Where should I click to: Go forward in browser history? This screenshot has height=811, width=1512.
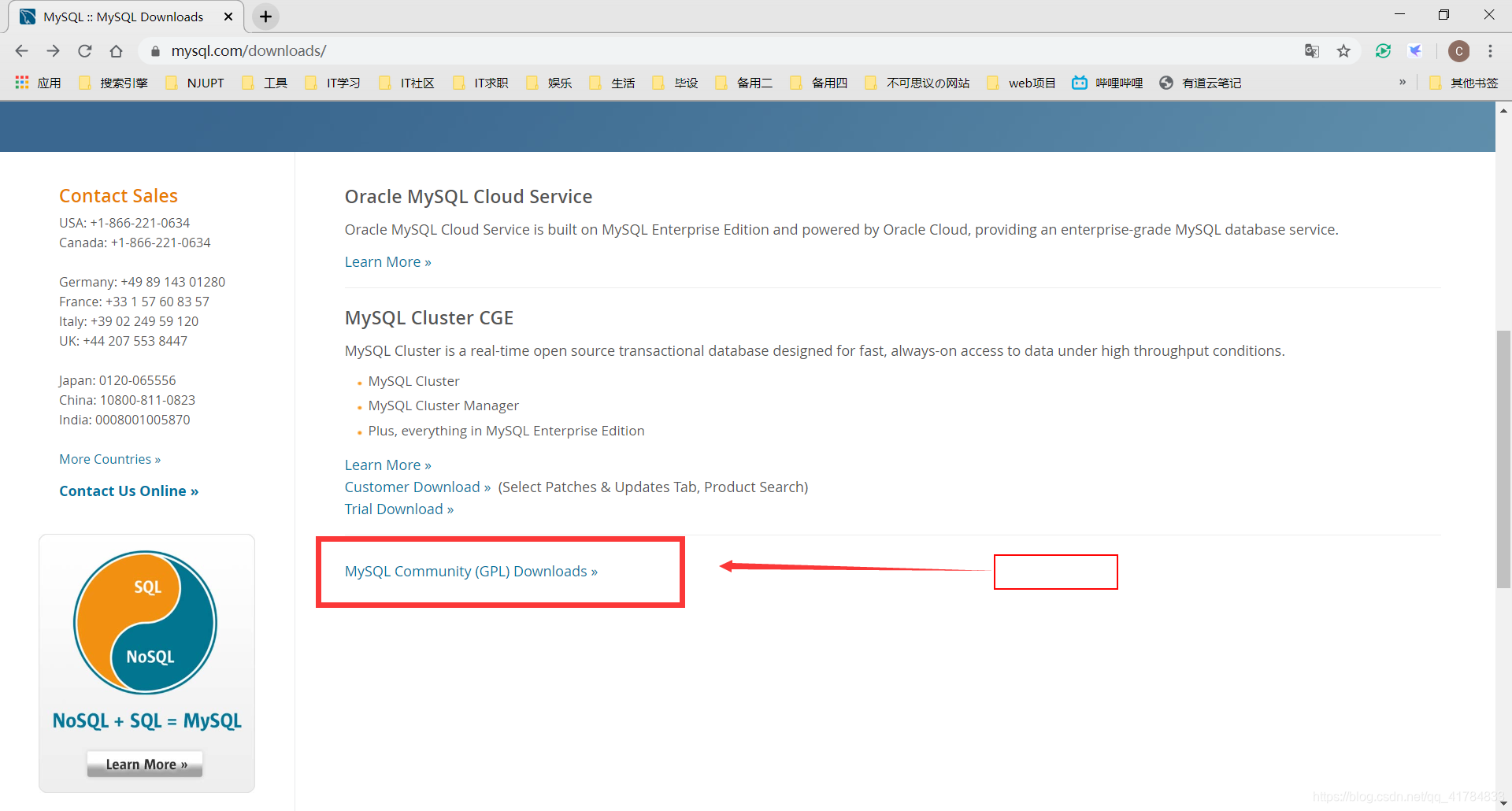click(x=53, y=50)
